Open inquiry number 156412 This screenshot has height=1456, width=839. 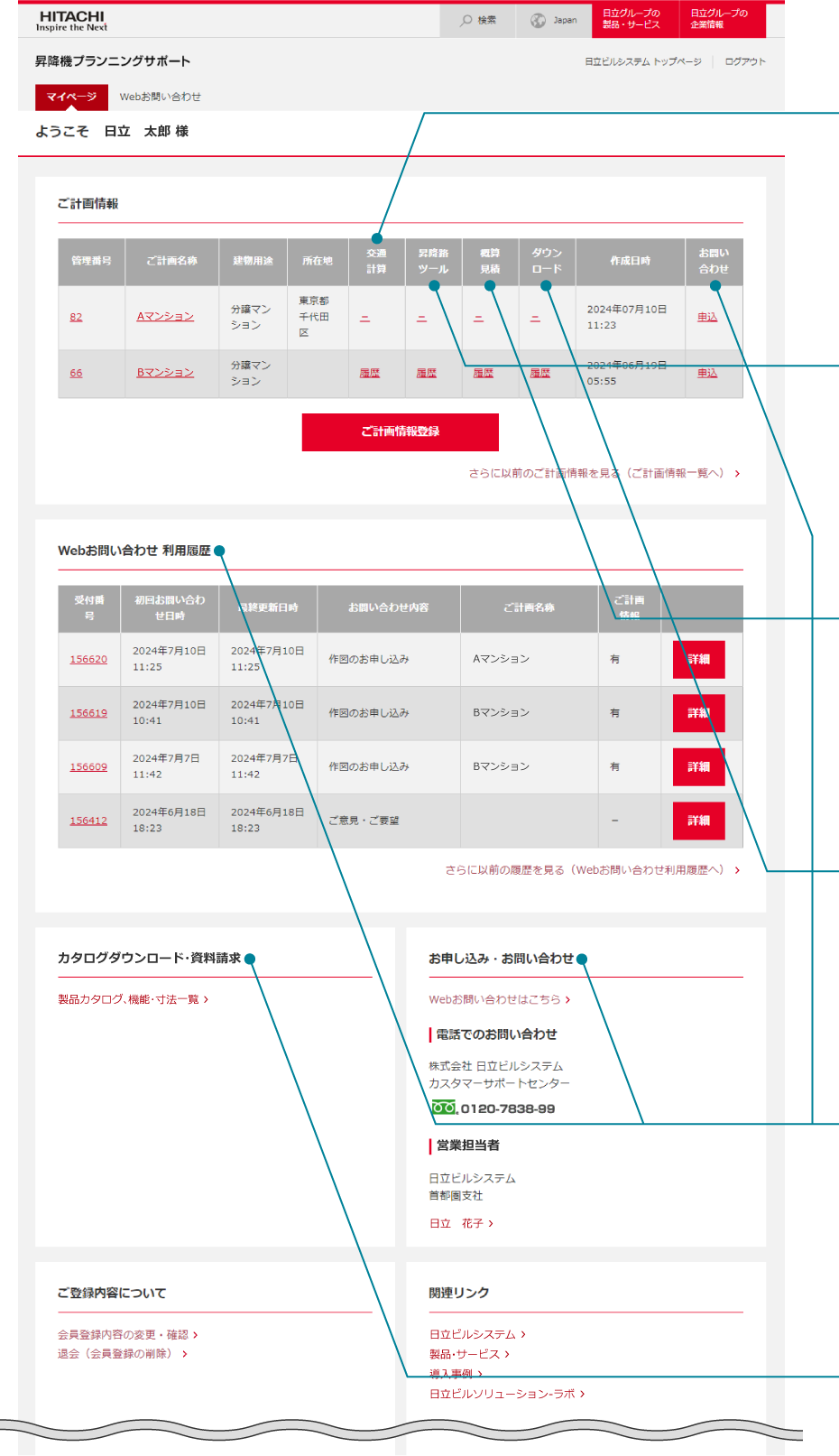[x=88, y=821]
